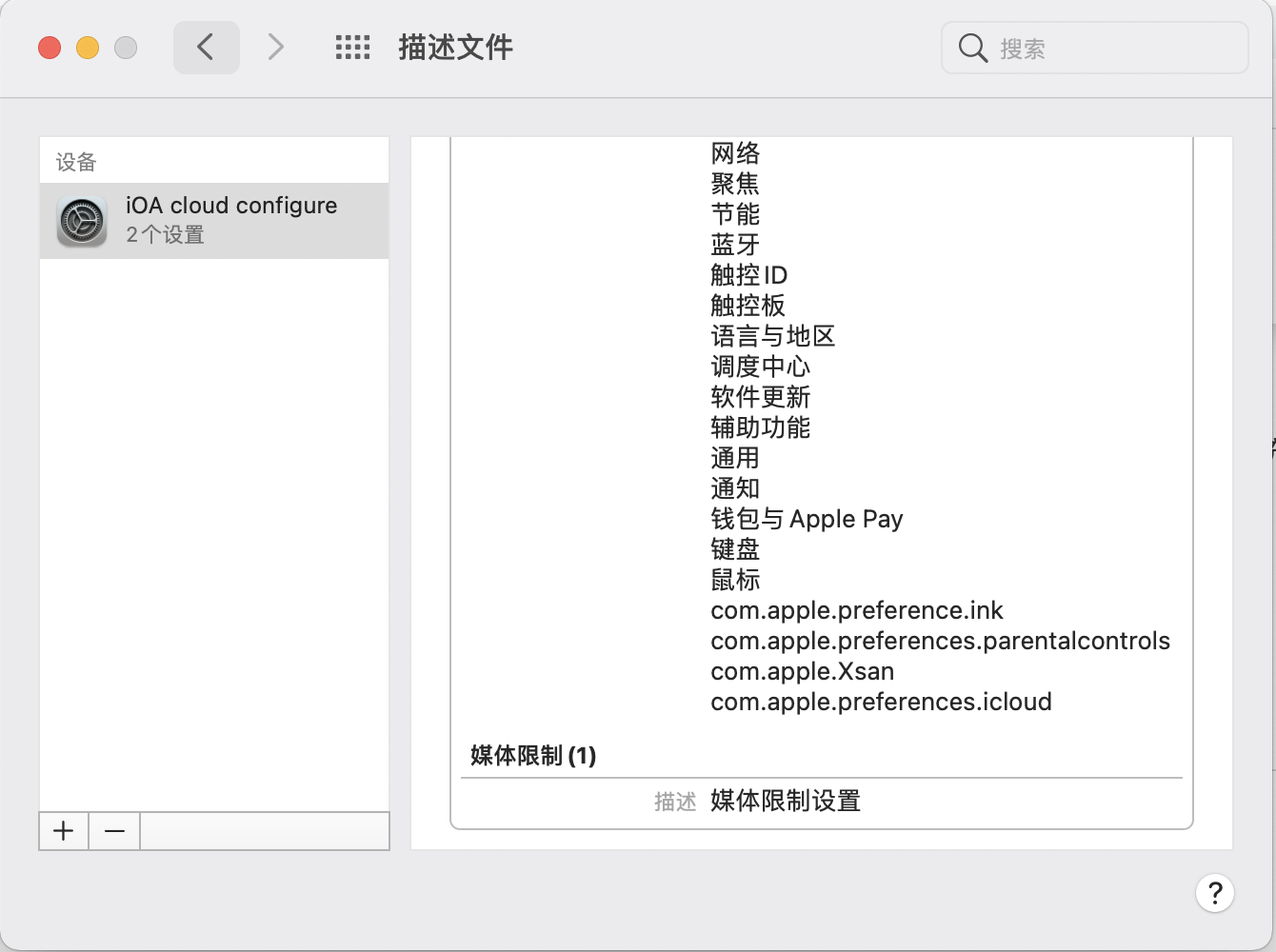Click the com.apple.preferences.icloud entry
Image resolution: width=1276 pixels, height=952 pixels.
[x=881, y=702]
